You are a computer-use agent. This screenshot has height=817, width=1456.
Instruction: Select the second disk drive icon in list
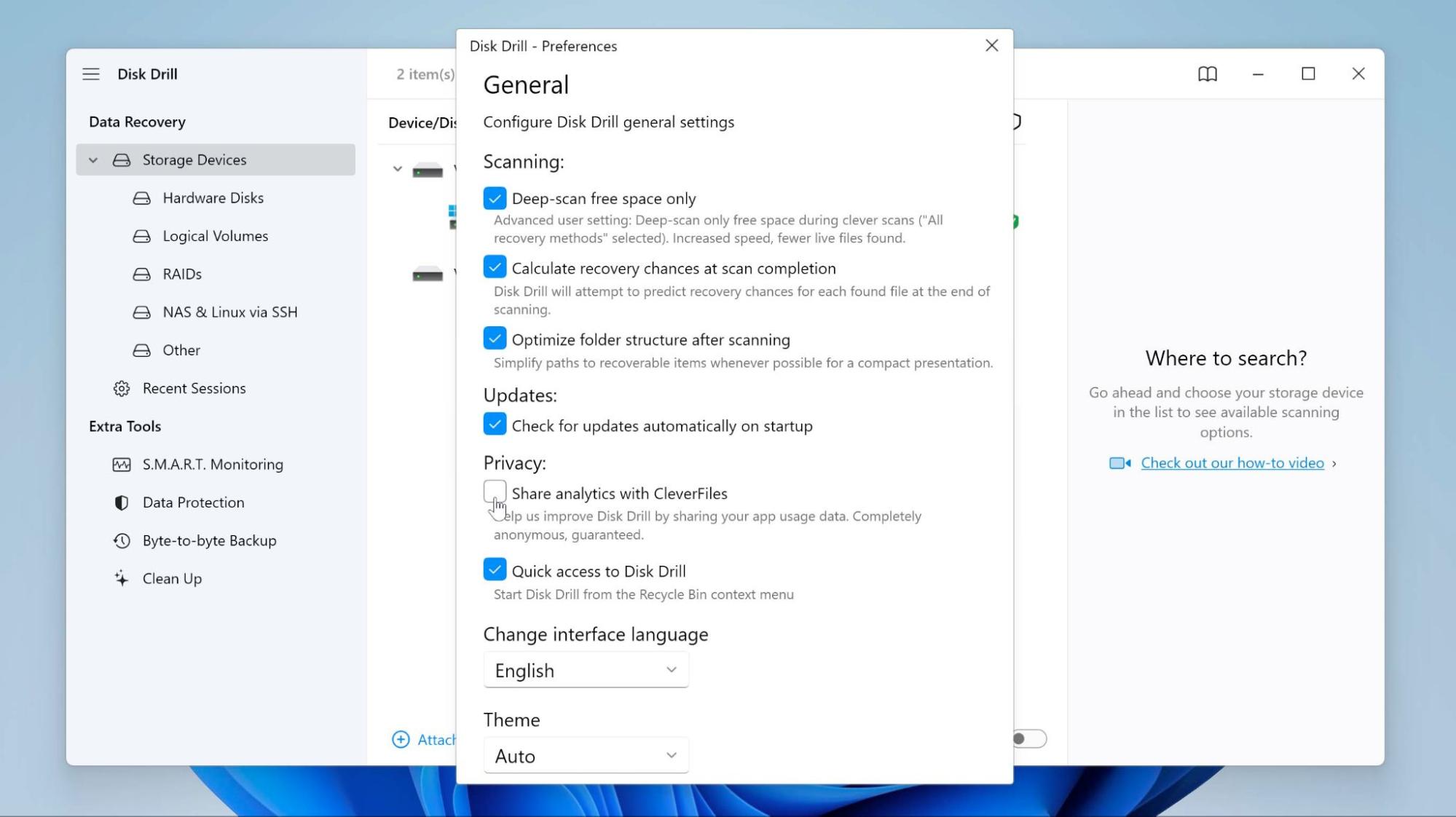click(428, 275)
